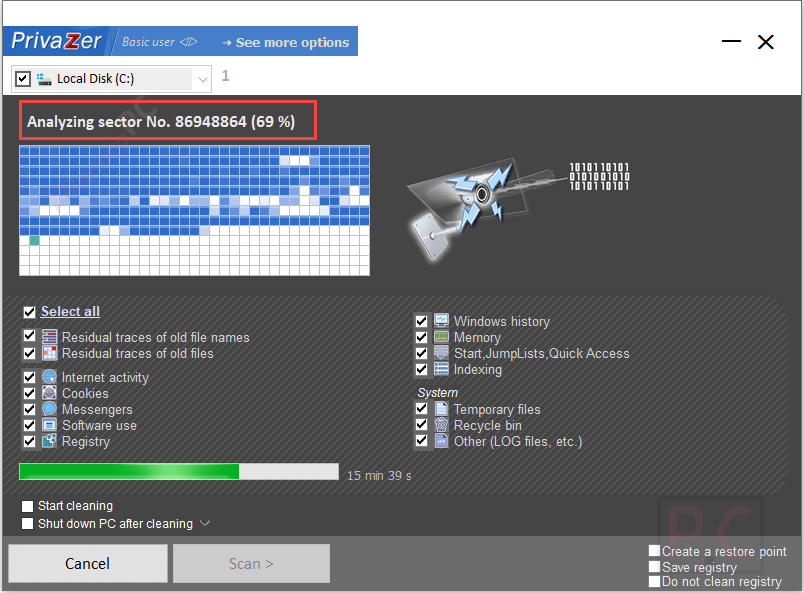804x593 pixels.
Task: Click the teal current-sector block in map
Action: tap(34, 240)
